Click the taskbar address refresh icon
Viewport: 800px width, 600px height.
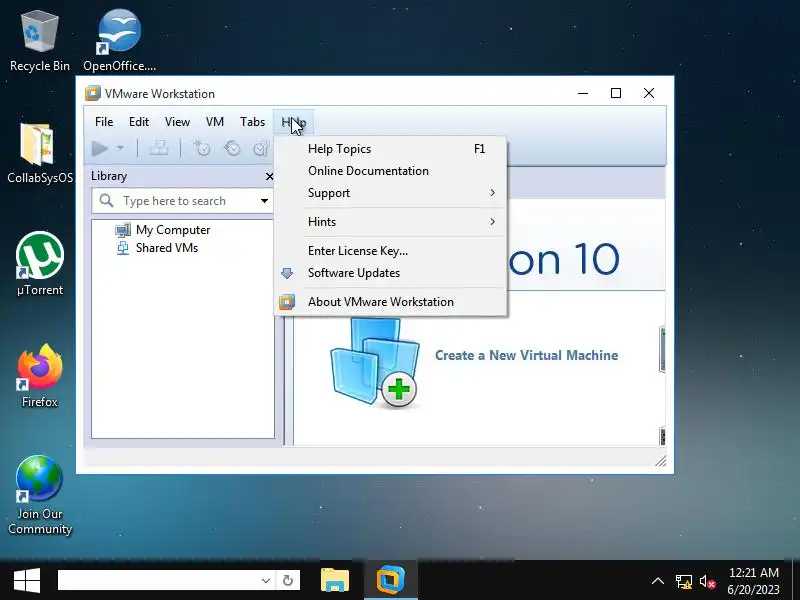tap(288, 580)
